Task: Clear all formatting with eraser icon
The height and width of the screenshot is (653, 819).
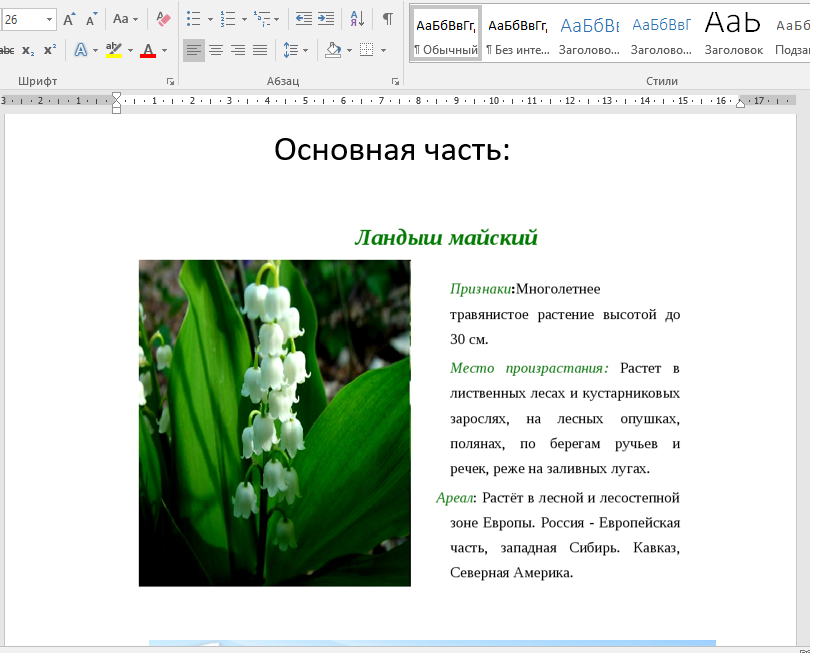Action: point(163,19)
